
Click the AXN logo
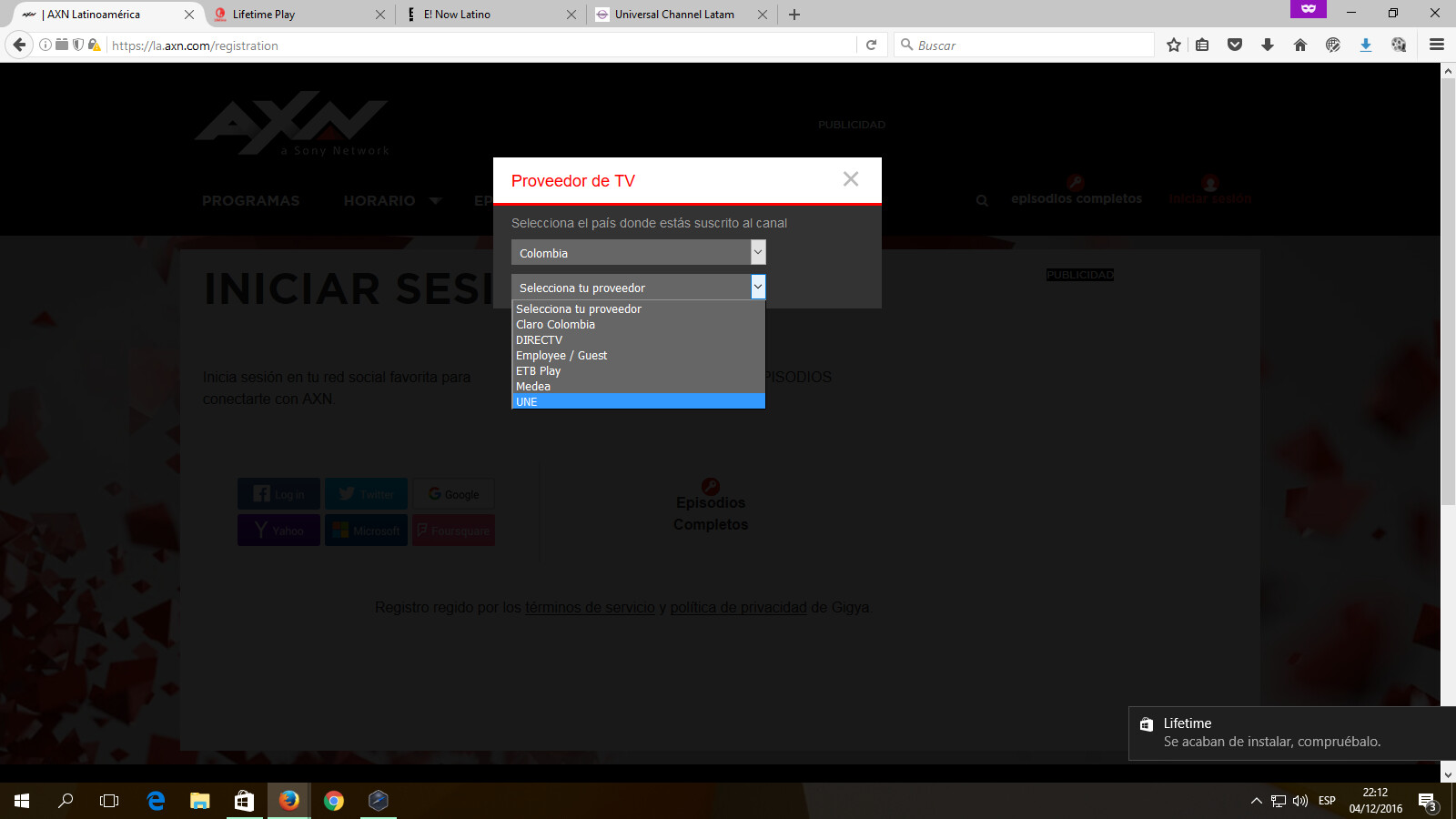[x=292, y=124]
